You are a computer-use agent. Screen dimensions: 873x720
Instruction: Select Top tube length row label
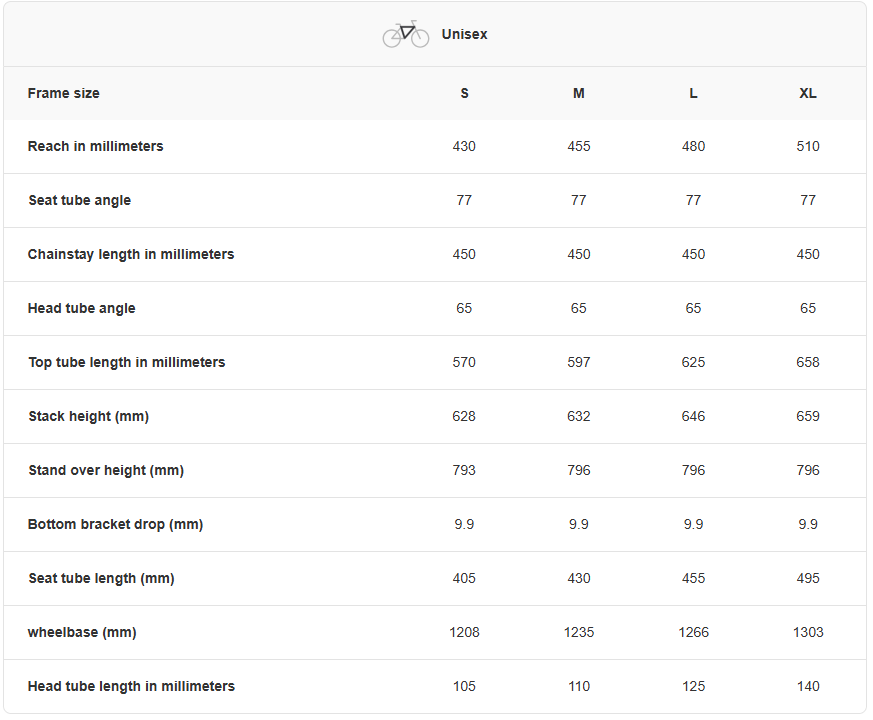click(x=127, y=362)
